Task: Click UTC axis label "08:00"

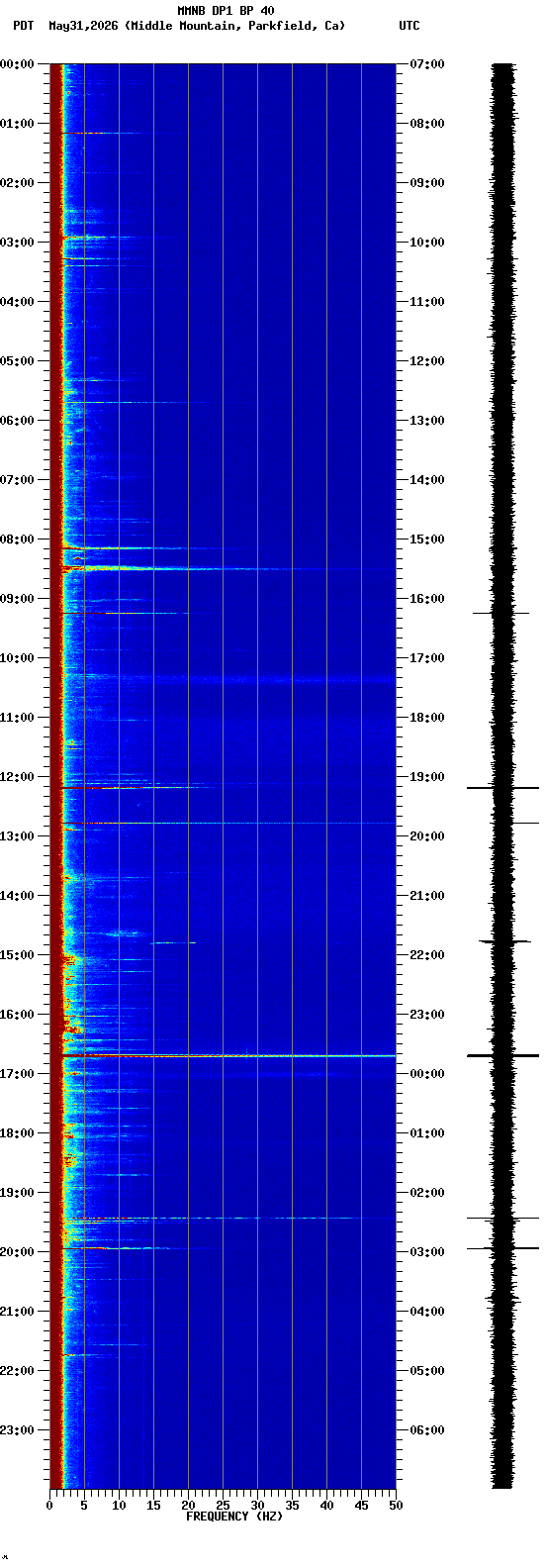Action: pos(427,124)
